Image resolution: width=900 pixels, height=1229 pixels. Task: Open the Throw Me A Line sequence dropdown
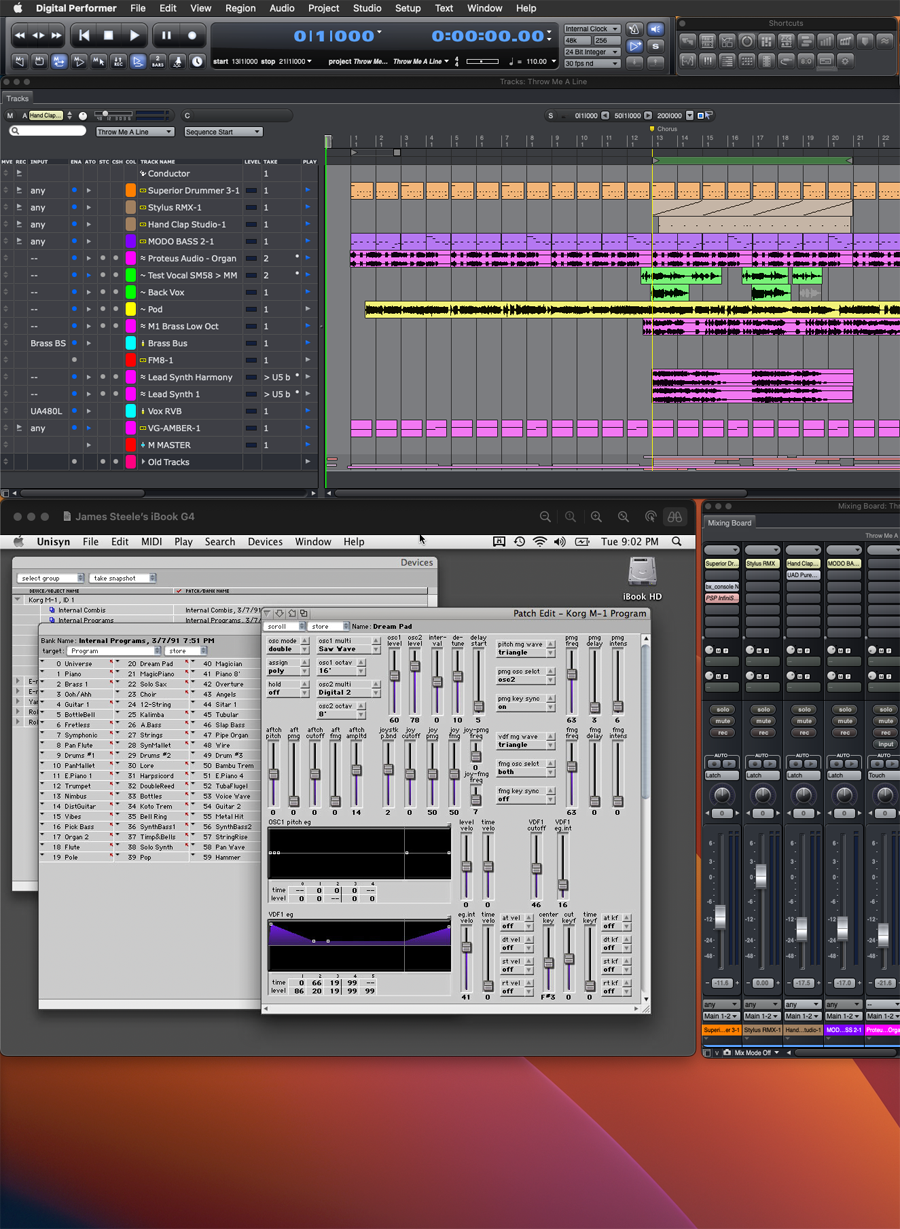(134, 132)
